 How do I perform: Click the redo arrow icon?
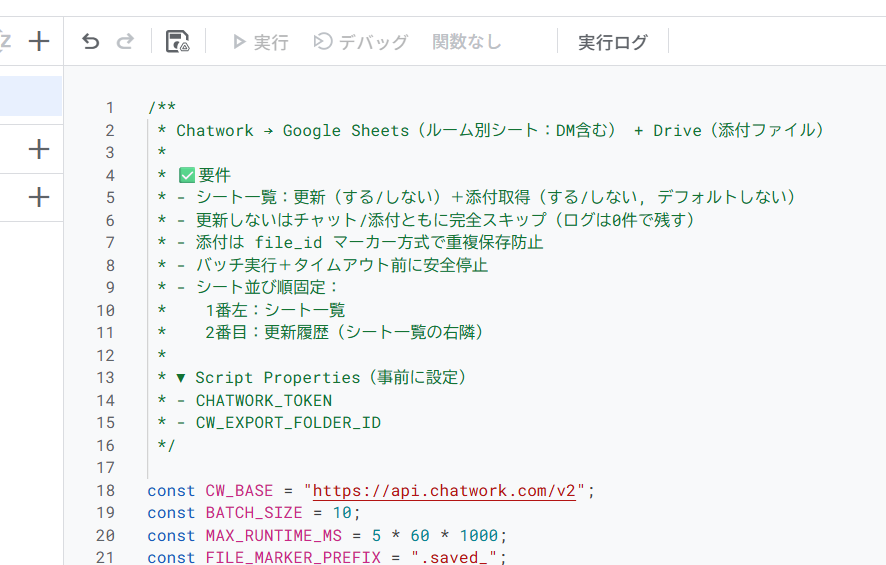click(x=125, y=41)
